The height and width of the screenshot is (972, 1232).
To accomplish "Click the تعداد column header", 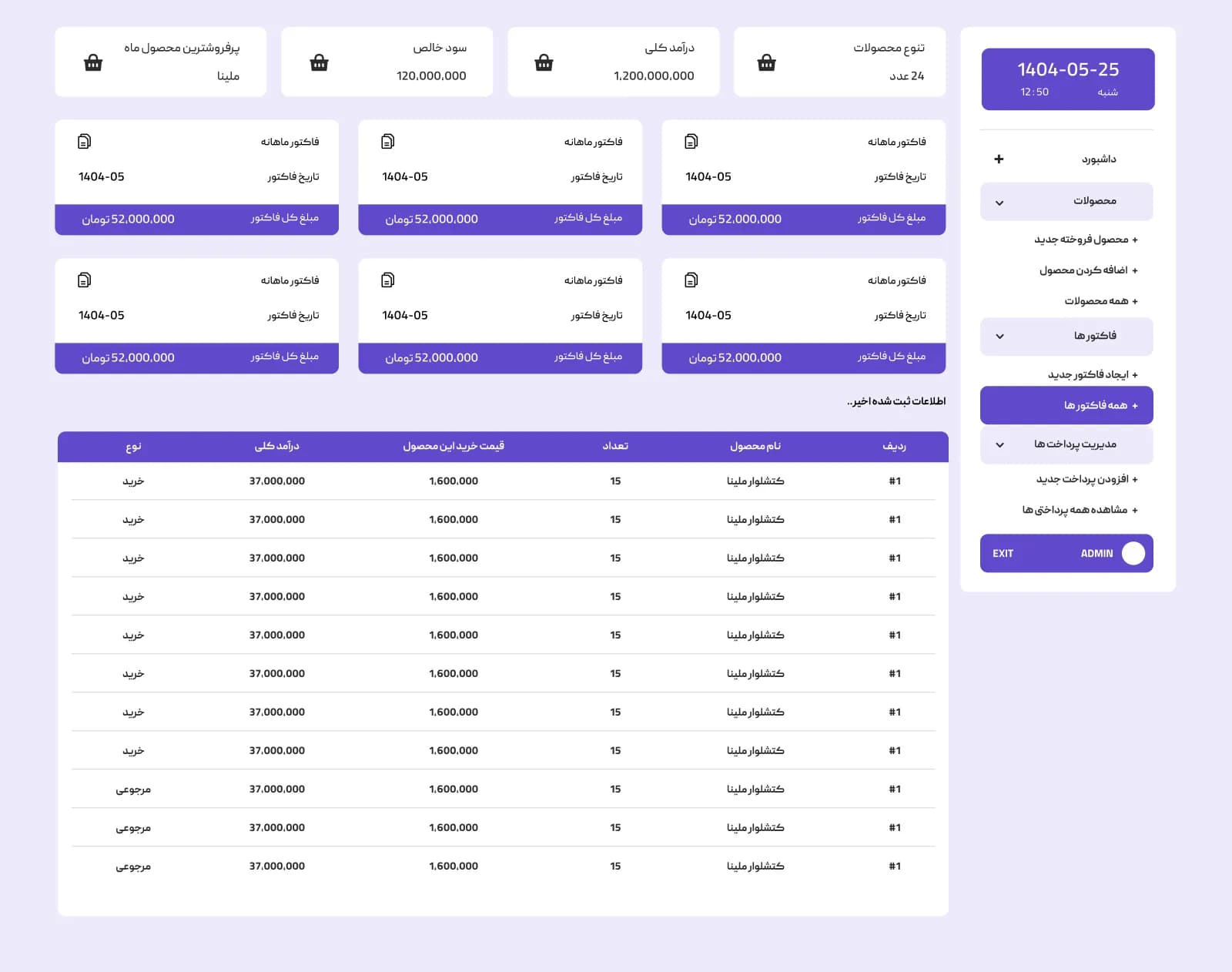I will coord(615,446).
